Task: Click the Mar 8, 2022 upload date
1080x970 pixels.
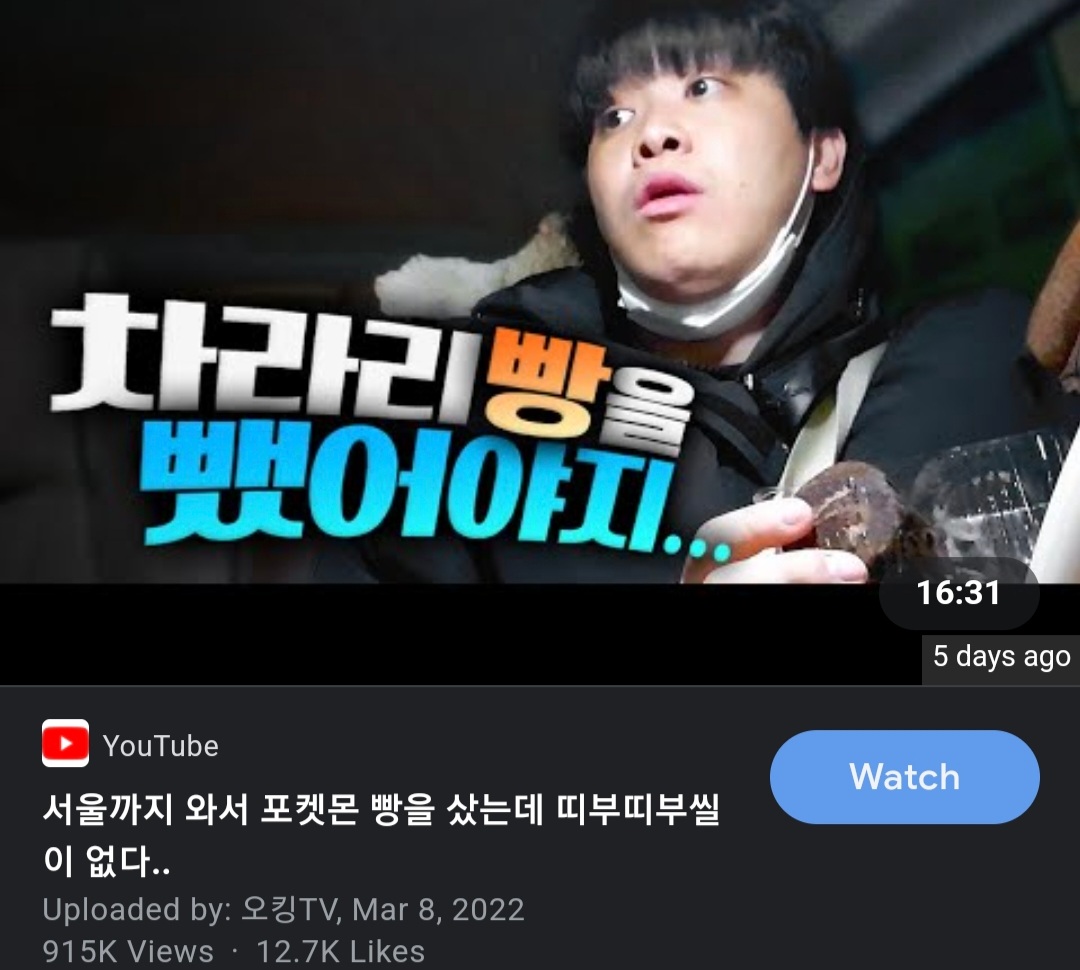Action: [438, 909]
